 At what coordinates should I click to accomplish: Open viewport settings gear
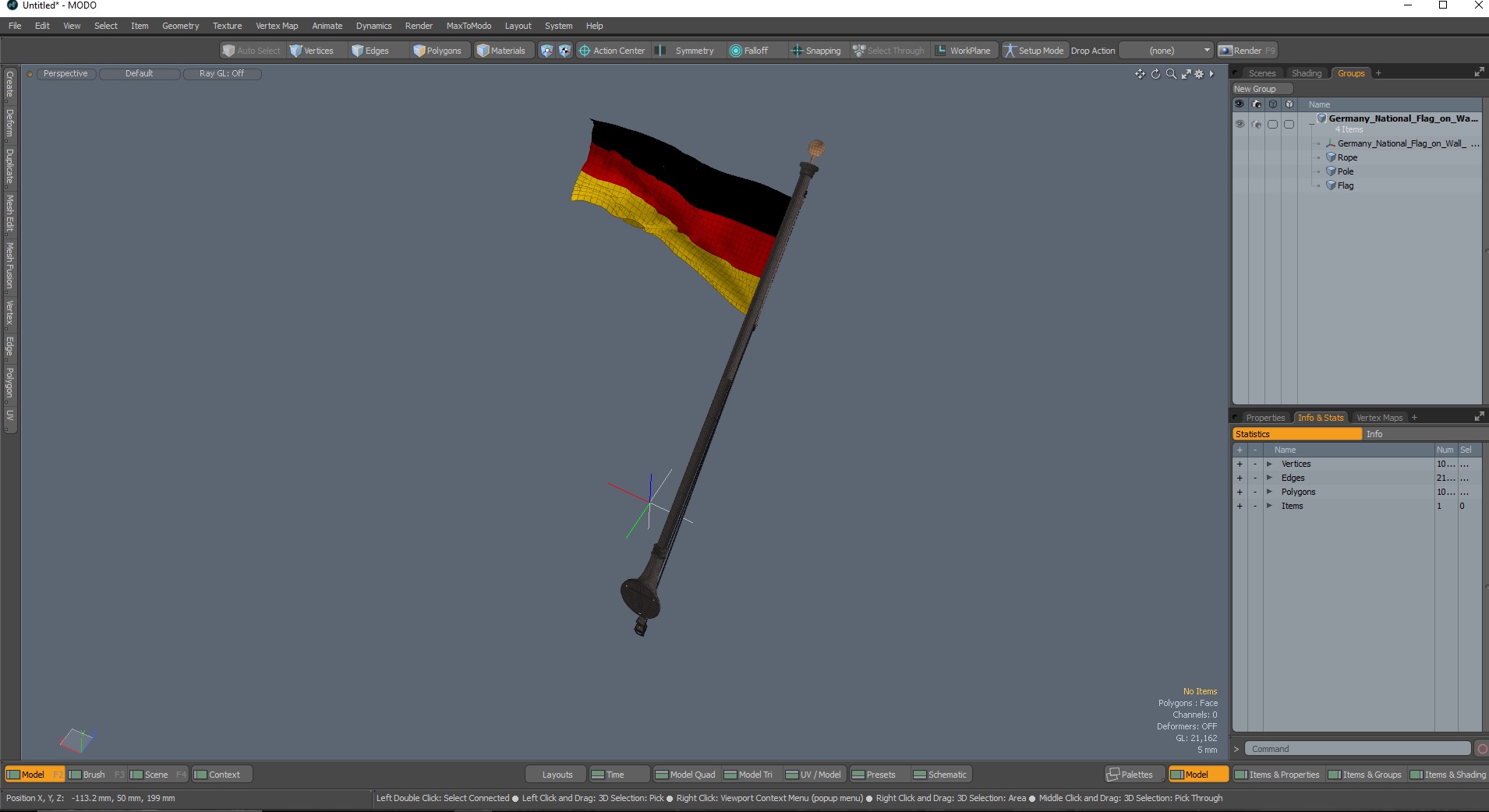click(x=1199, y=73)
